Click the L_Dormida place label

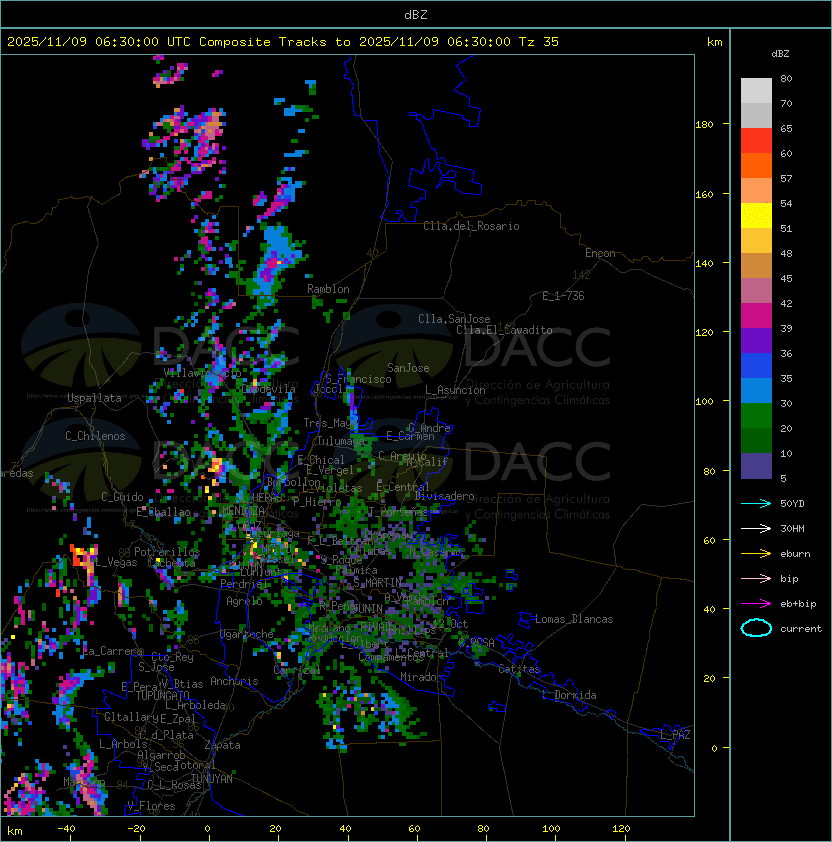(x=571, y=695)
